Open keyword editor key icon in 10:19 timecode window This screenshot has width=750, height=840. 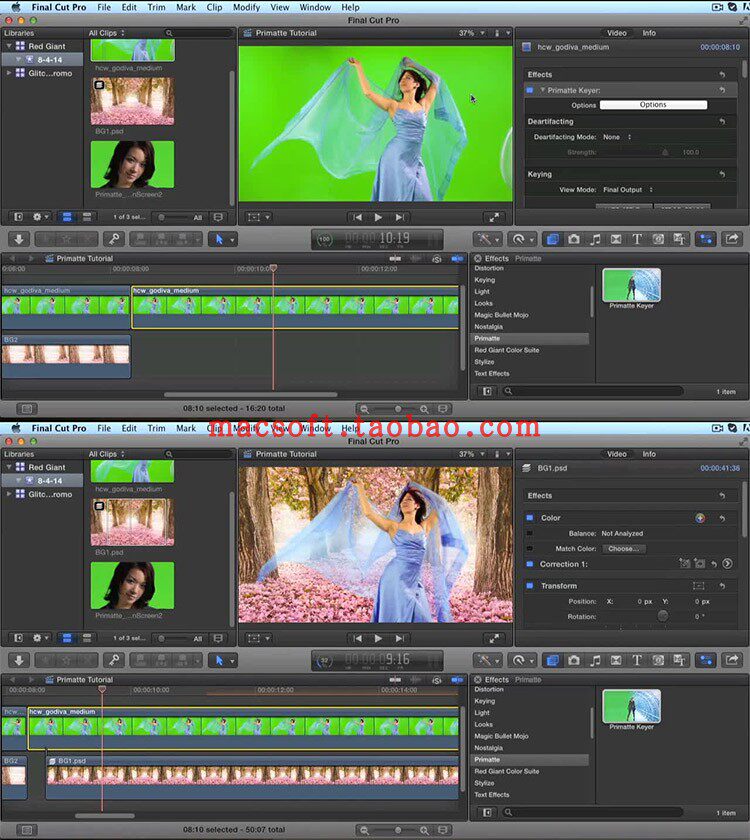[x=114, y=239]
